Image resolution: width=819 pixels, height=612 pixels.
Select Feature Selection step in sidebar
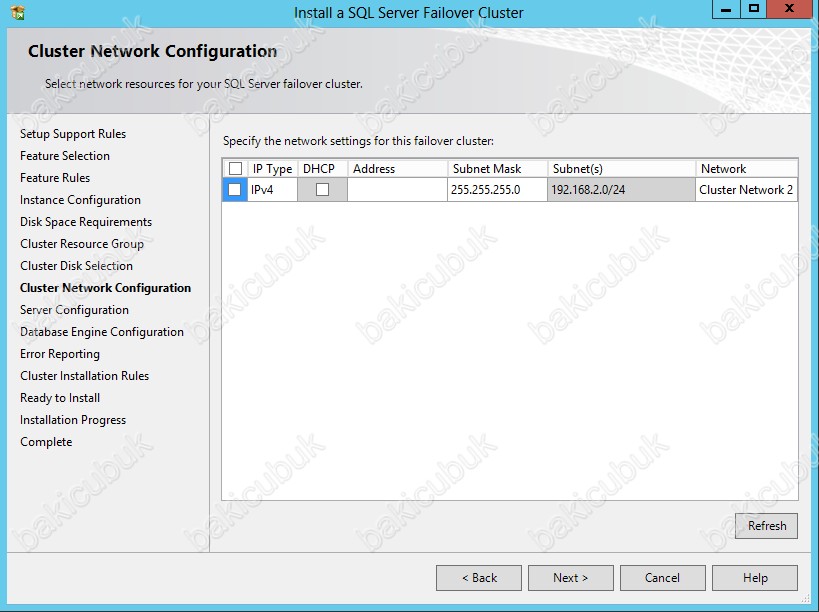click(x=65, y=156)
